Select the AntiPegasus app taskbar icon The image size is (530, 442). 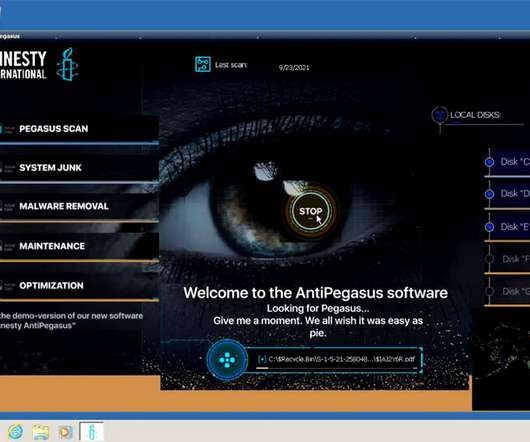pyautogui.click(x=91, y=432)
